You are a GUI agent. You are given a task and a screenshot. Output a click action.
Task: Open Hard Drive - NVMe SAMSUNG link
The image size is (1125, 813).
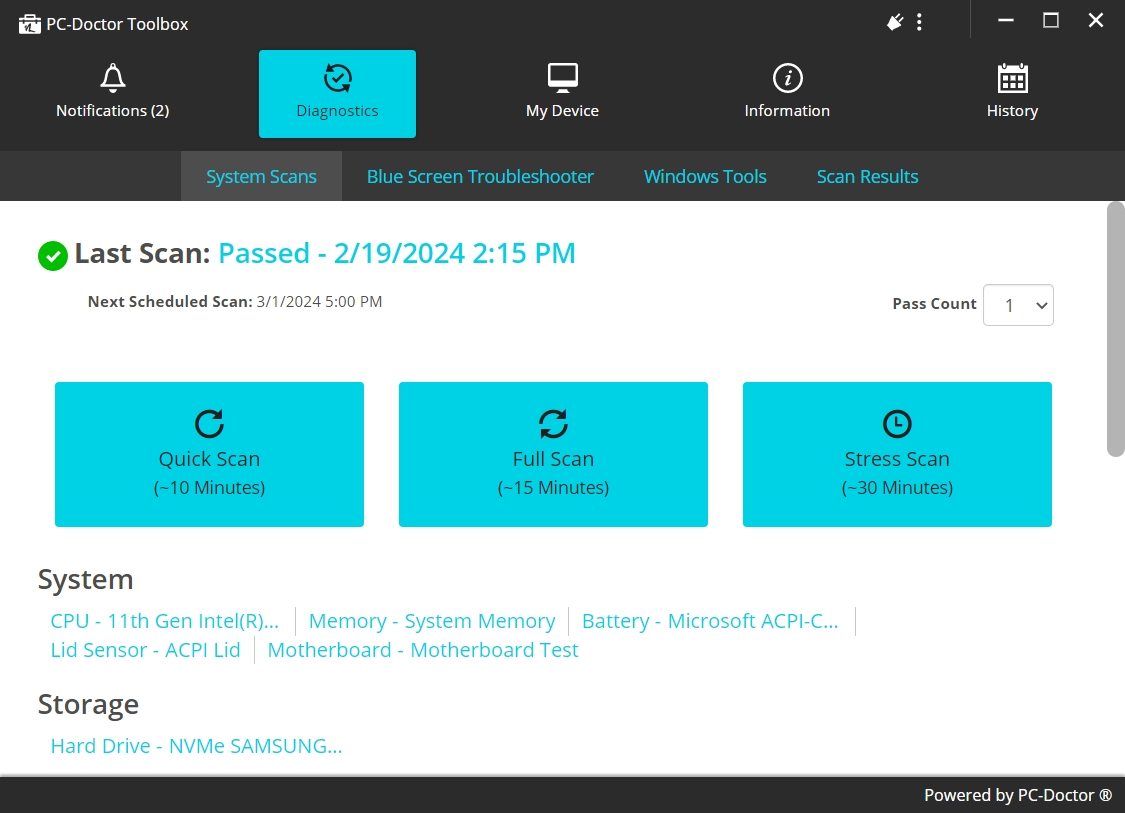coord(196,746)
